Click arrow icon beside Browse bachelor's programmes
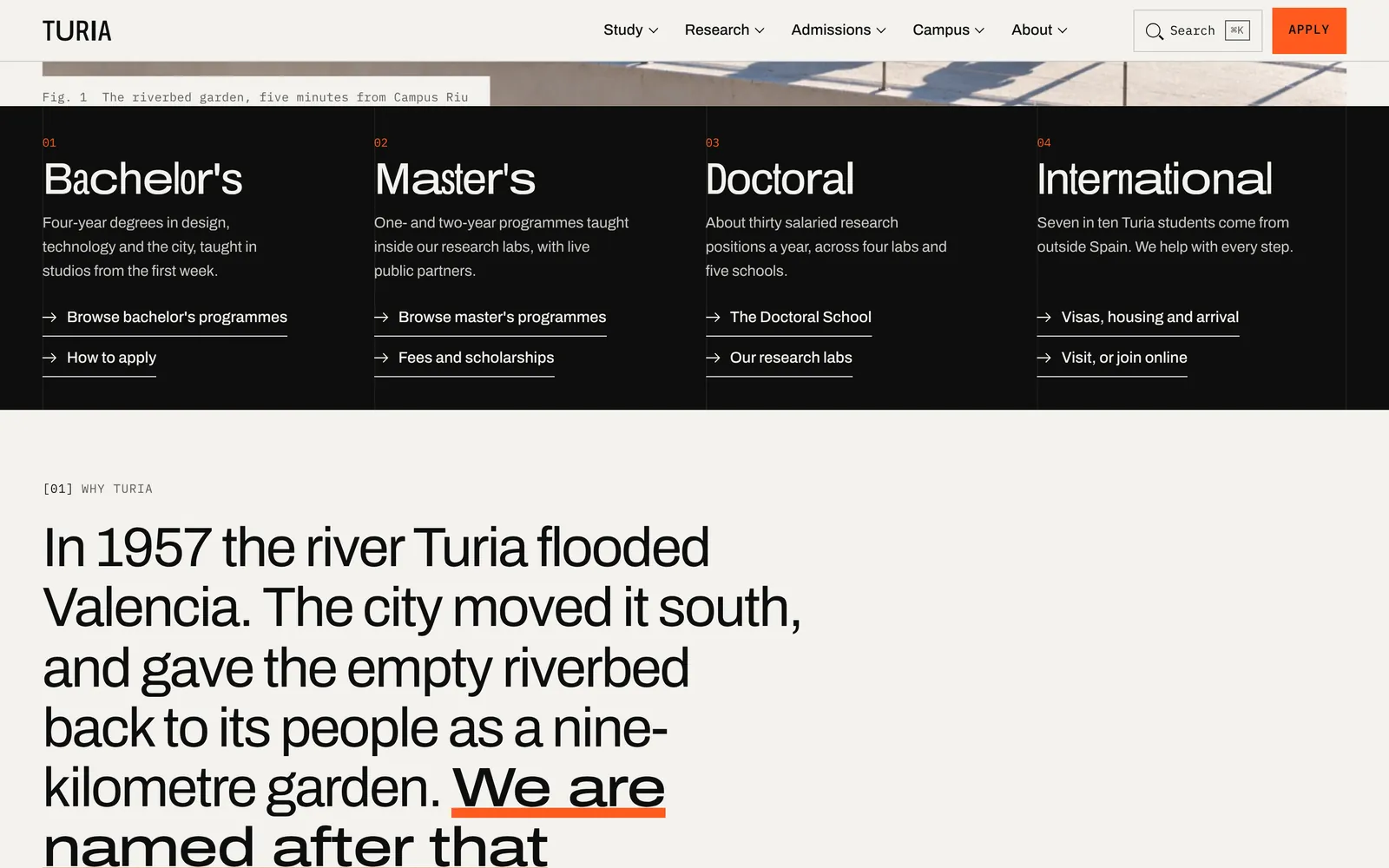This screenshot has height=868, width=1389. pyautogui.click(x=49, y=318)
